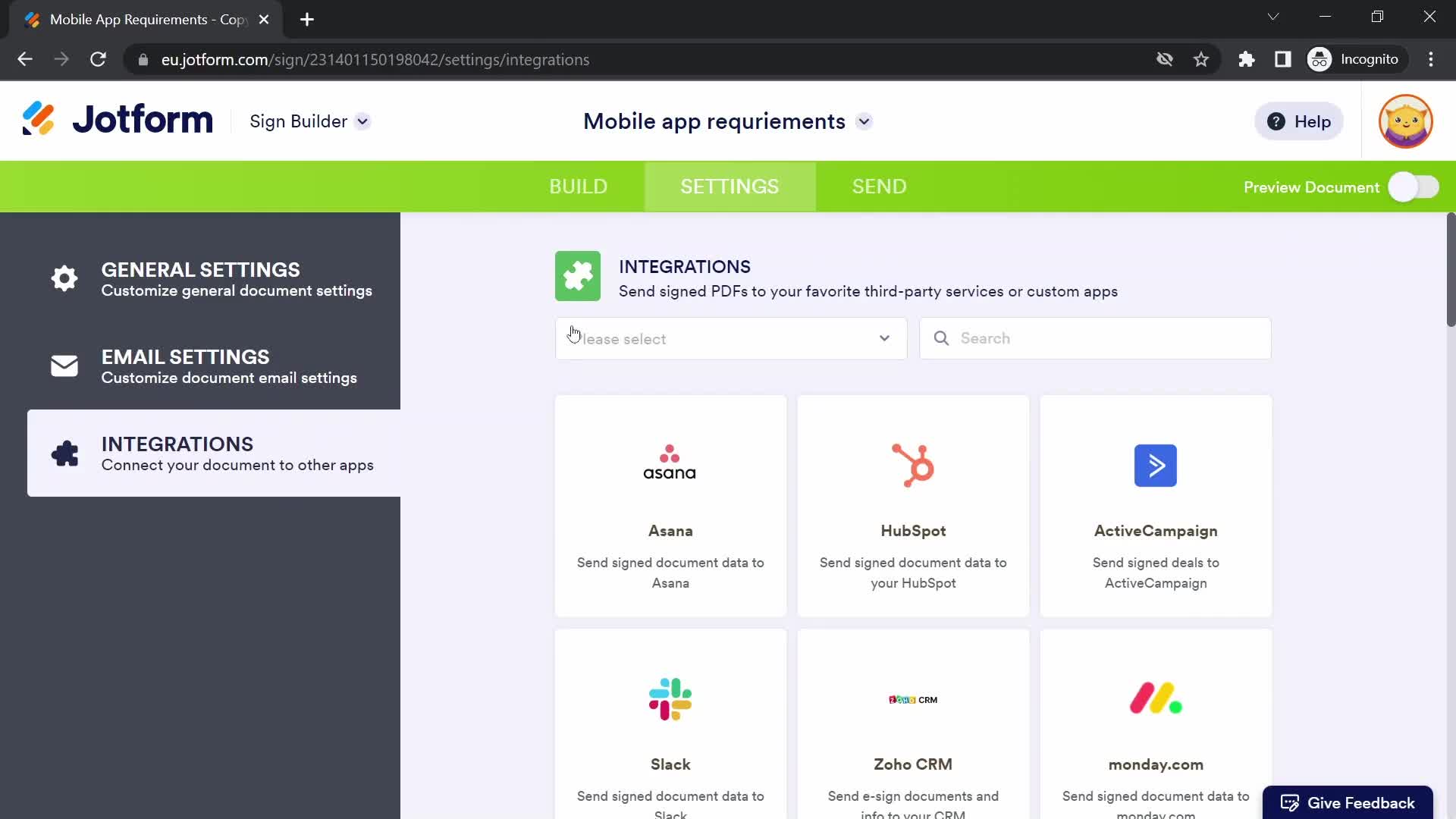Click 'Send signed document data to your HubSpot'

(x=913, y=573)
